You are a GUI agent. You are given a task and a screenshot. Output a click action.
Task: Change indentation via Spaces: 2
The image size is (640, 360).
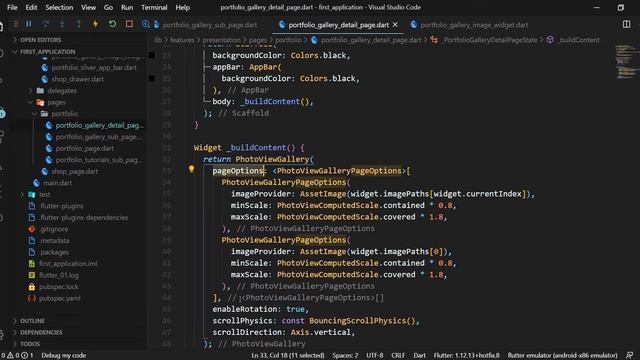coord(345,356)
